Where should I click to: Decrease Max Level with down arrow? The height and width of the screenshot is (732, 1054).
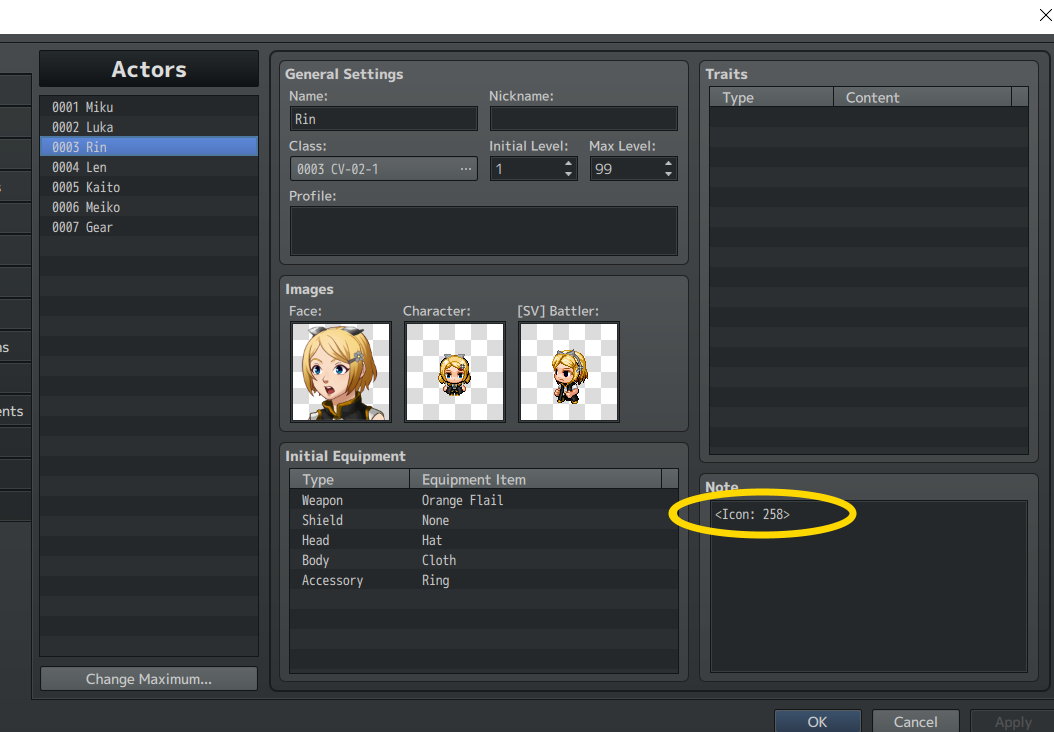668,174
